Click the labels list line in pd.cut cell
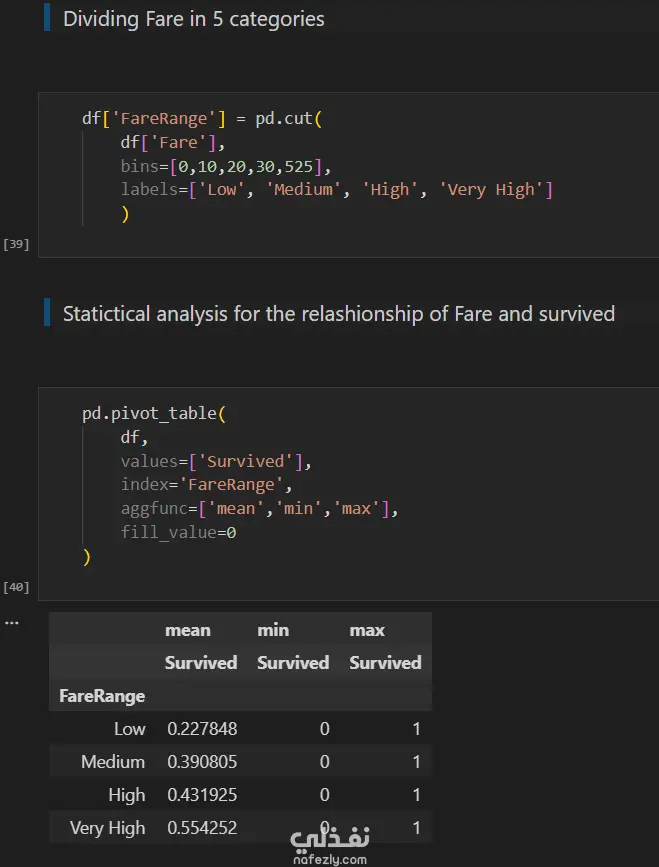Viewport: 659px width, 867px height. (336, 190)
